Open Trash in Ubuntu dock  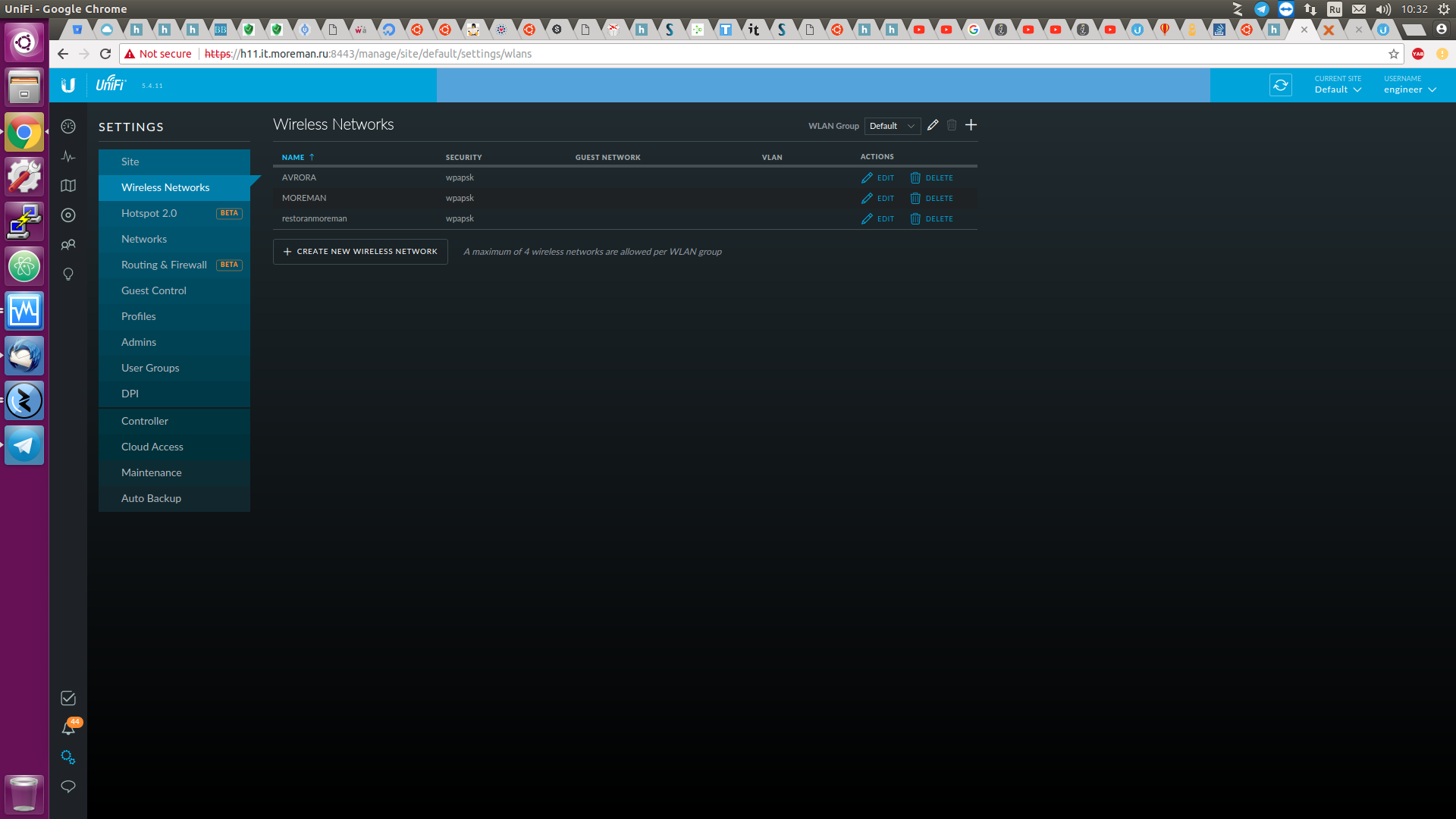coord(24,794)
